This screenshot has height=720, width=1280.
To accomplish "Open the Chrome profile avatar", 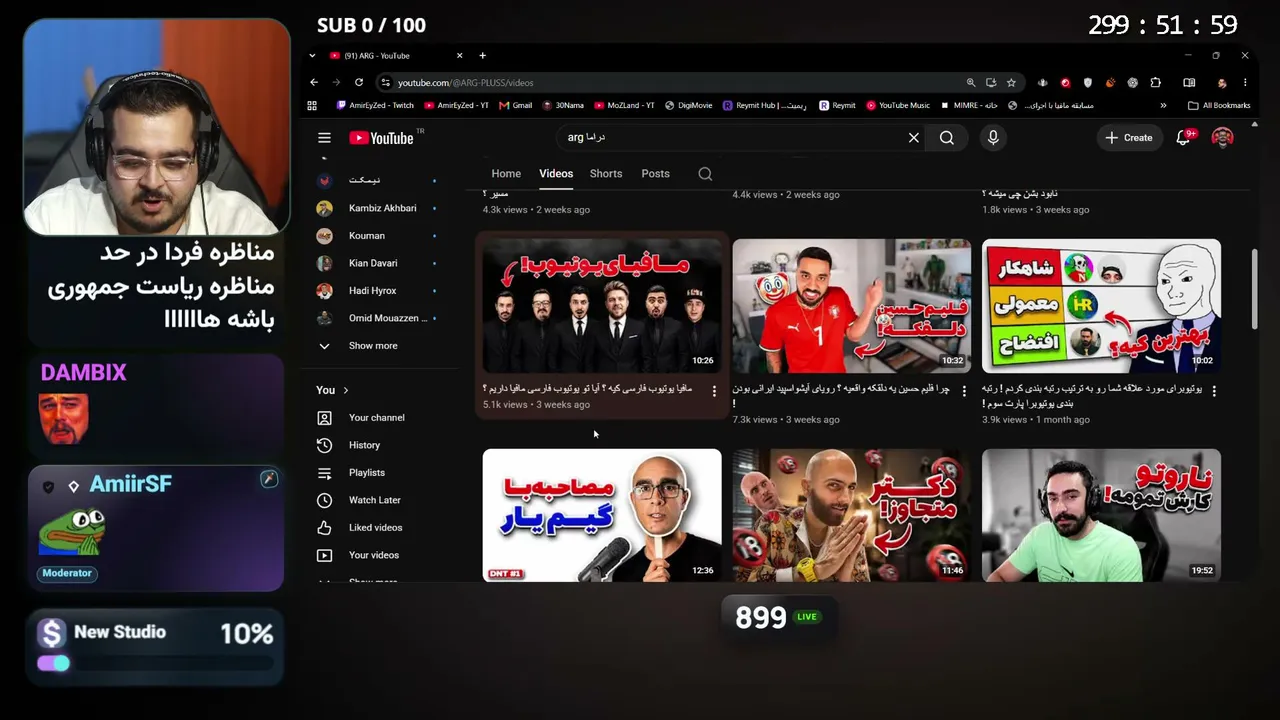I will point(1222,83).
